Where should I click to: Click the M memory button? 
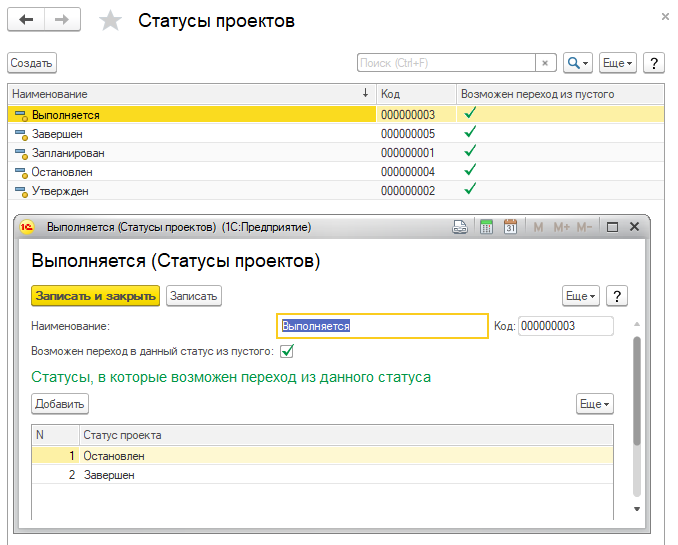pyautogui.click(x=538, y=227)
